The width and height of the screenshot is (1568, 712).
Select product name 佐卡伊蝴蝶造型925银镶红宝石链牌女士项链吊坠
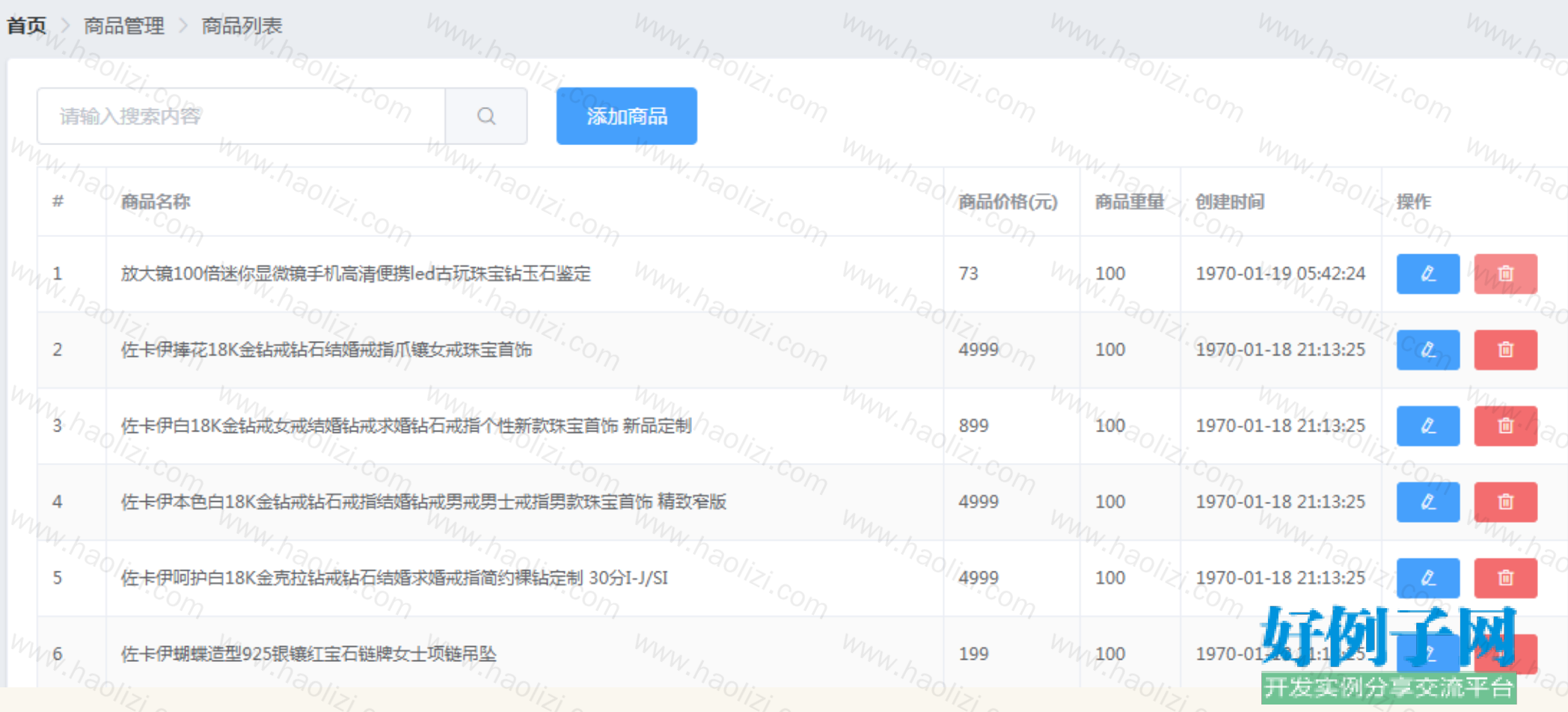tap(309, 654)
